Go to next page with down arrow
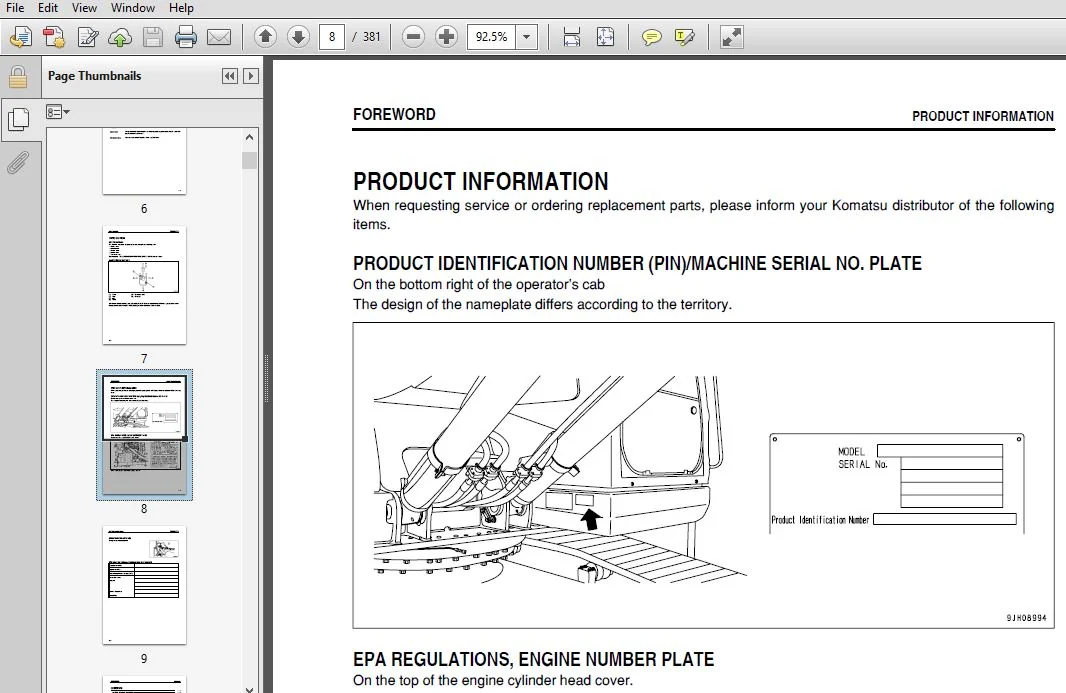1066x693 pixels. [298, 37]
